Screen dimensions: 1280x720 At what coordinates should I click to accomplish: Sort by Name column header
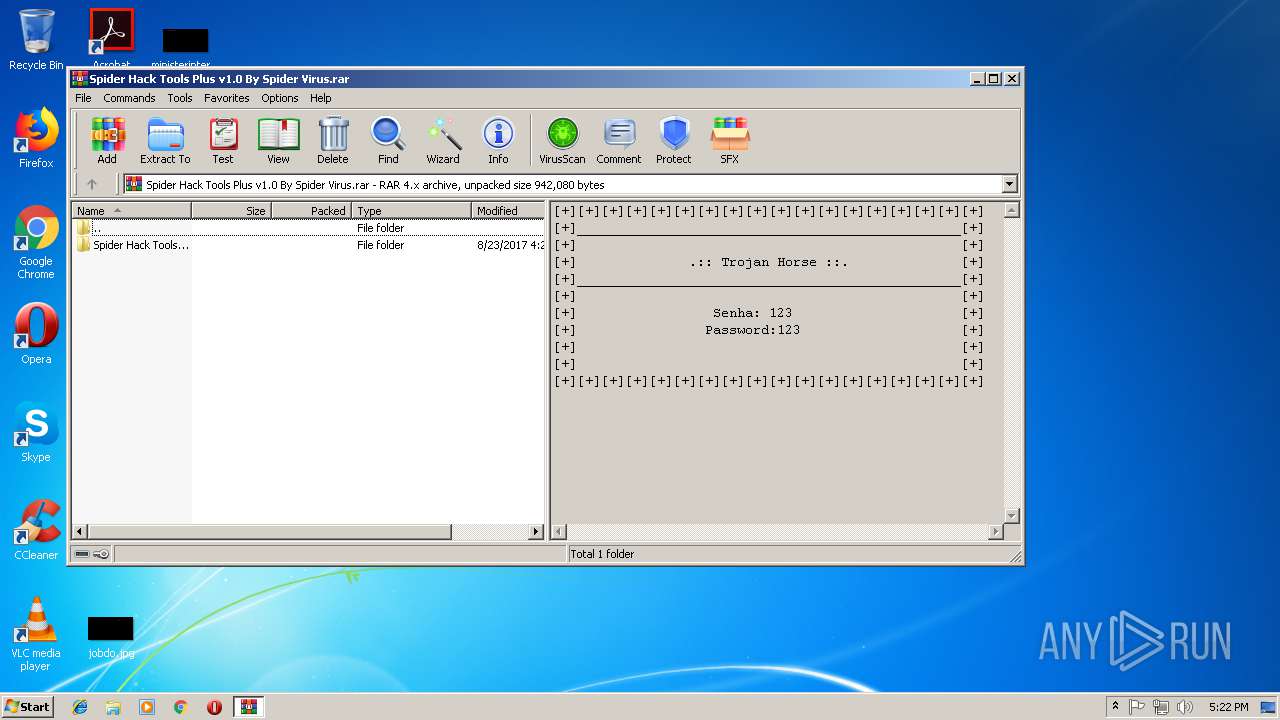pyautogui.click(x=131, y=211)
